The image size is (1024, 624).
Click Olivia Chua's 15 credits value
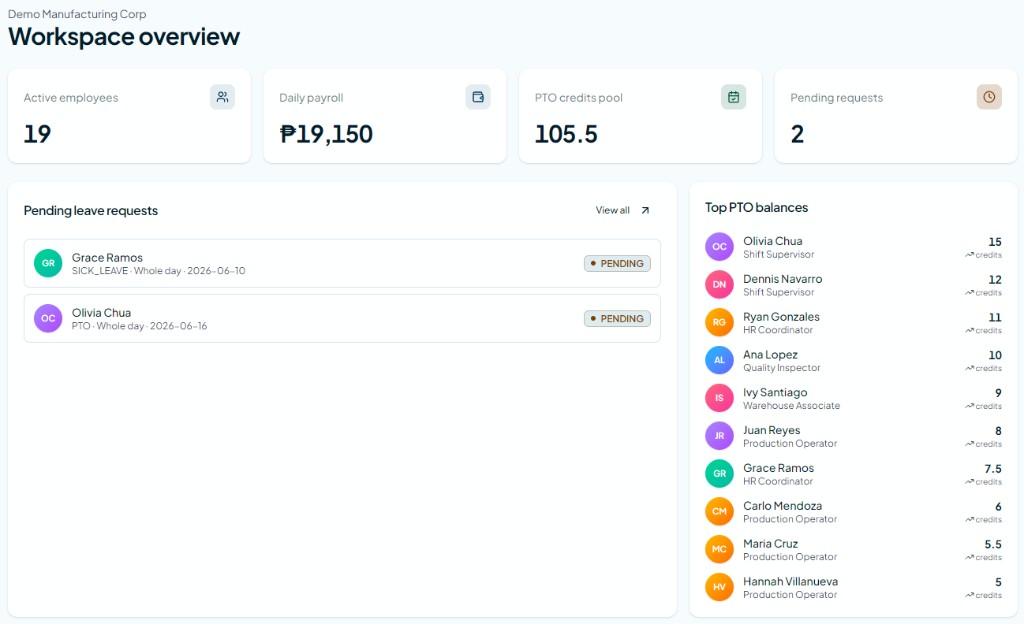pos(995,242)
